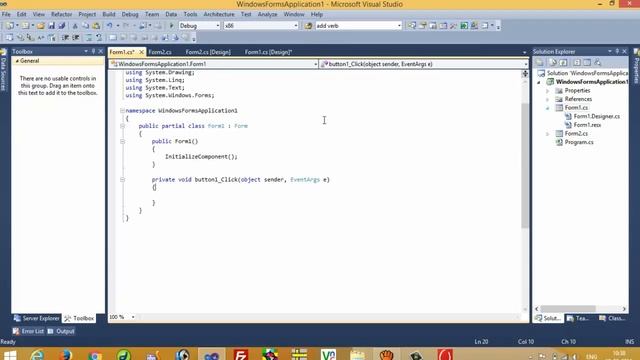Viewport: 640px width, 360px height.
Task: Click the Cut scissors icon
Action: (x=75, y=26)
